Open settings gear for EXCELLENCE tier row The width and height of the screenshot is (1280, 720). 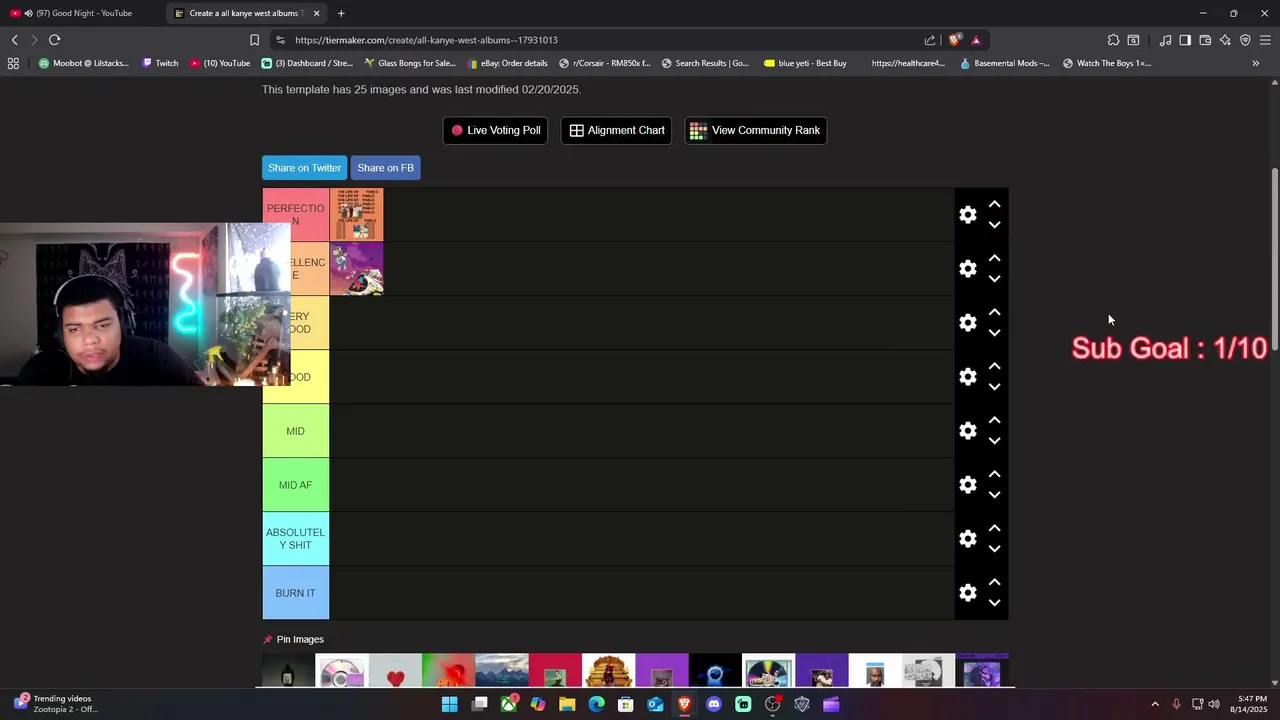(968, 269)
